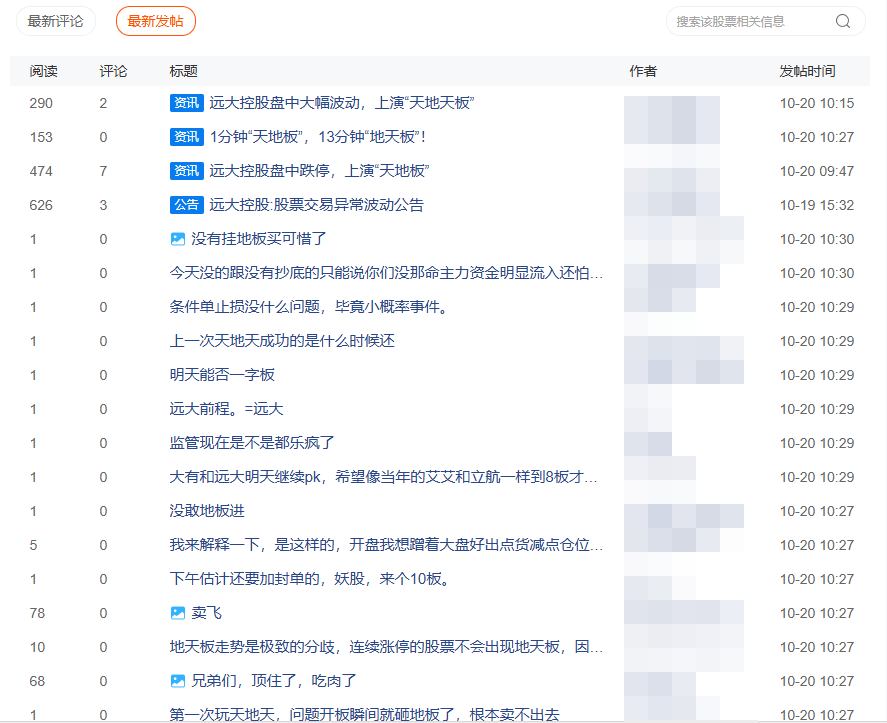Viewport: 887px width, 723px height.
Task: Click 资讯 tag on 远大控股盘中大幅波动 post
Action: [x=187, y=103]
